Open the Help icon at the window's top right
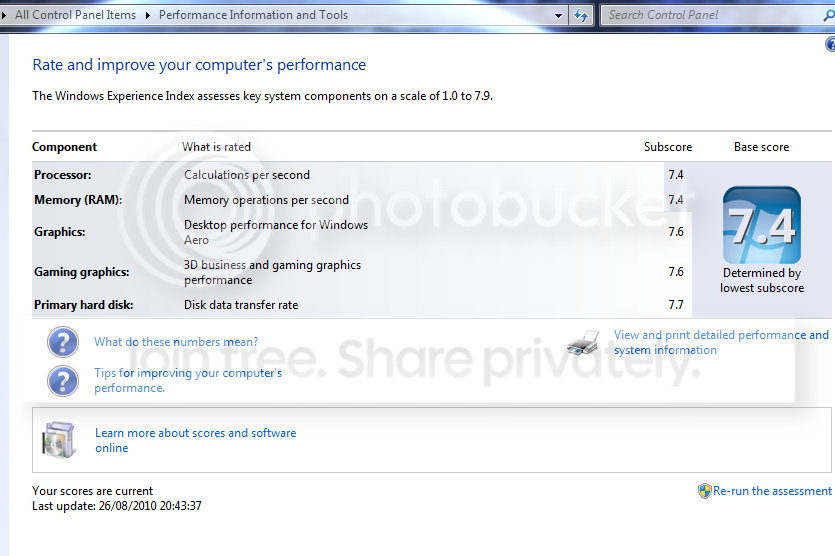The width and height of the screenshot is (835, 556). pyautogui.click(x=831, y=44)
